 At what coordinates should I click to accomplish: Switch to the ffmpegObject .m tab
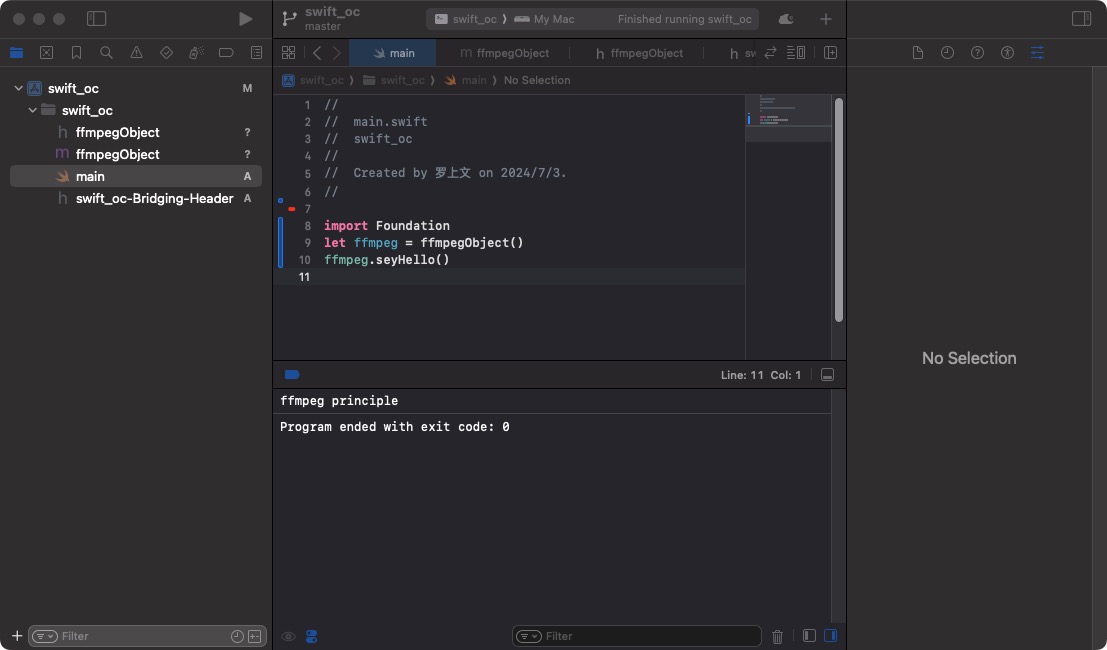pyautogui.click(x=505, y=53)
